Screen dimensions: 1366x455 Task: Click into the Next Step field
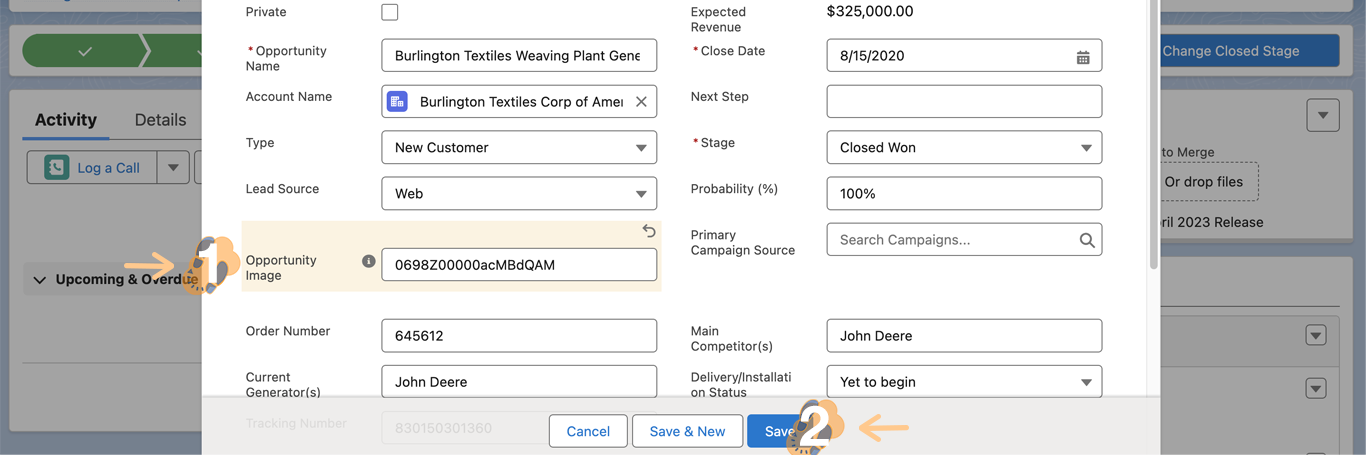point(964,102)
